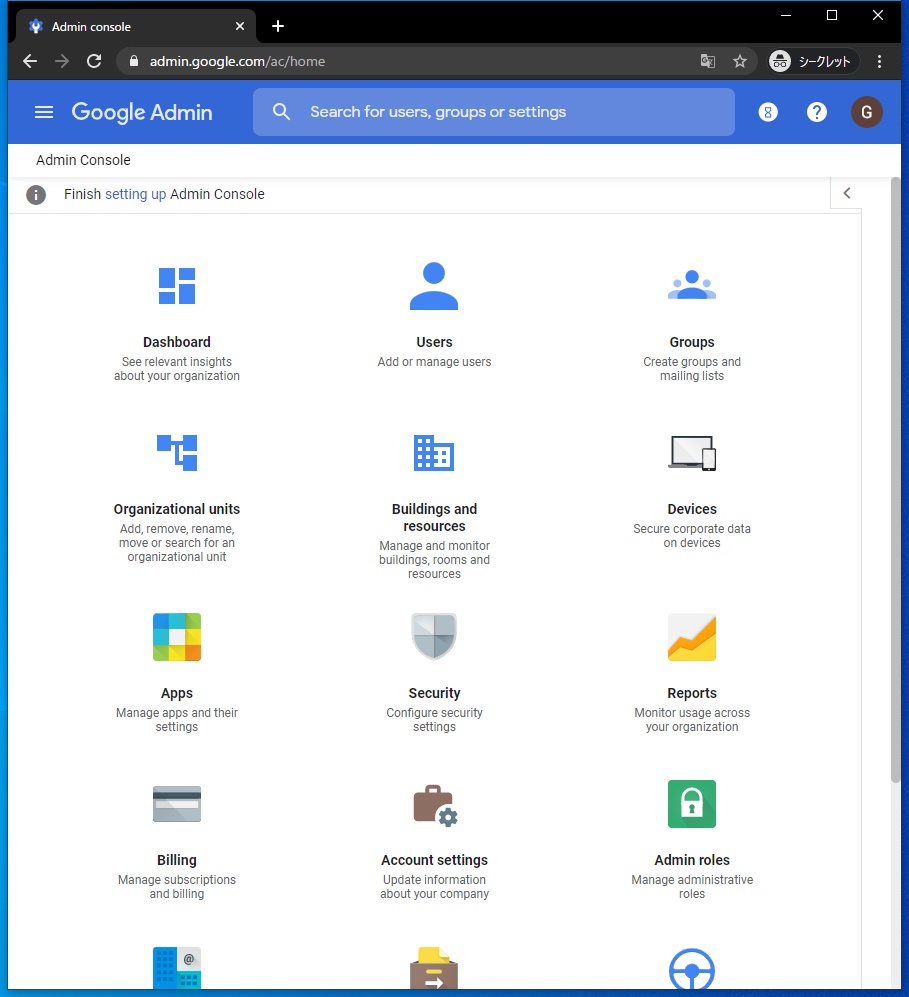Image resolution: width=909 pixels, height=997 pixels.
Task: Click the Organizational units title text
Action: pos(177,509)
